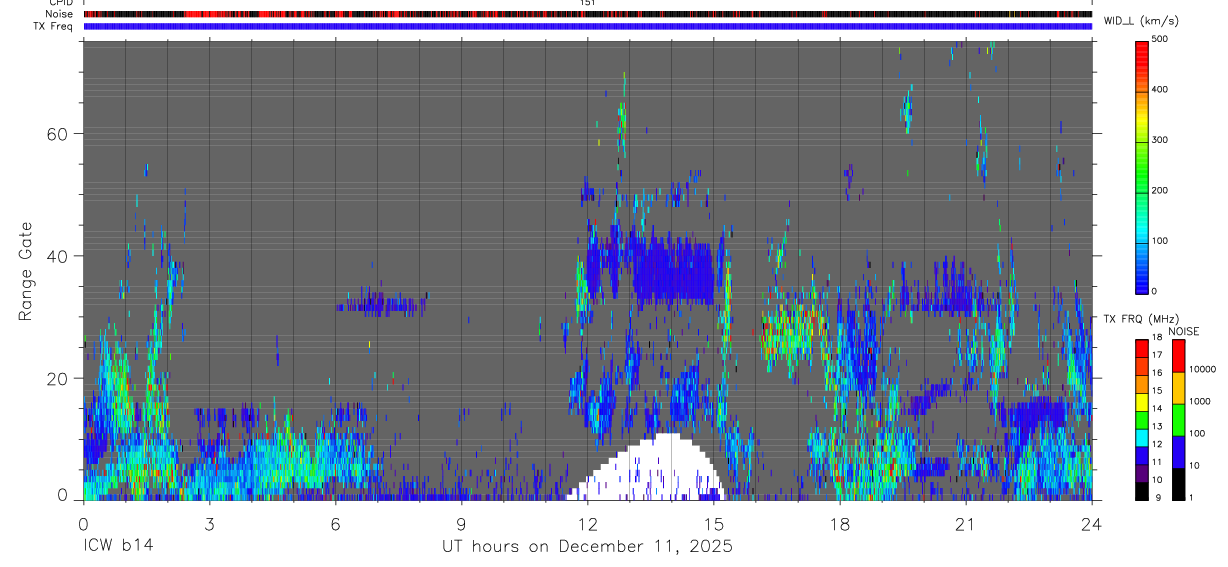
Task: Click the 'ICW b14' radar beam label
Action: point(118,547)
